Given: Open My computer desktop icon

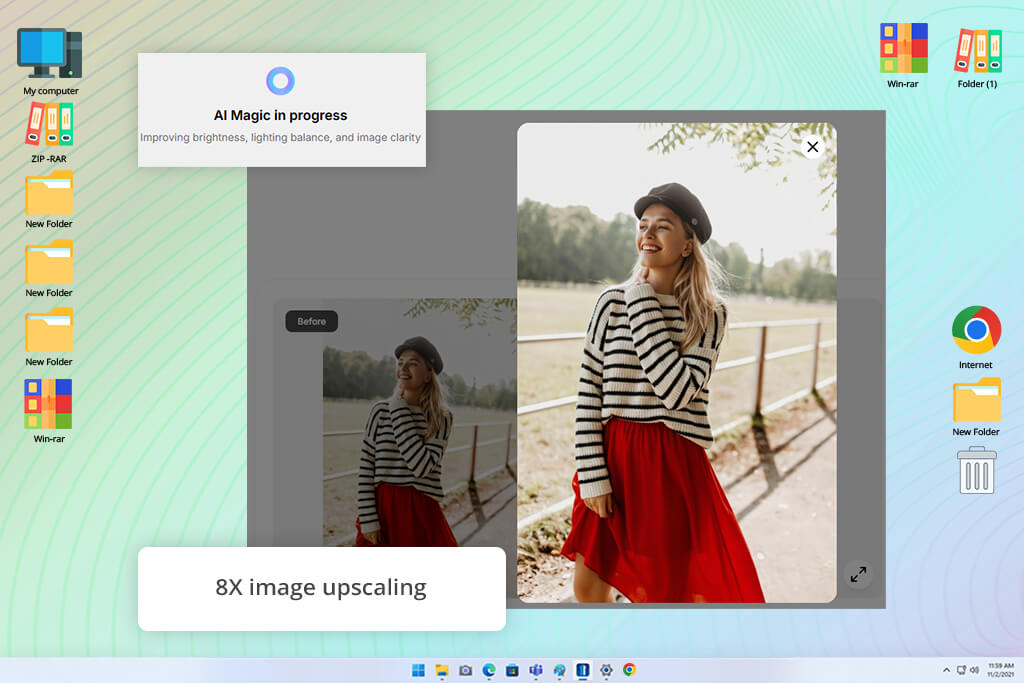Looking at the screenshot, I should pyautogui.click(x=50, y=61).
